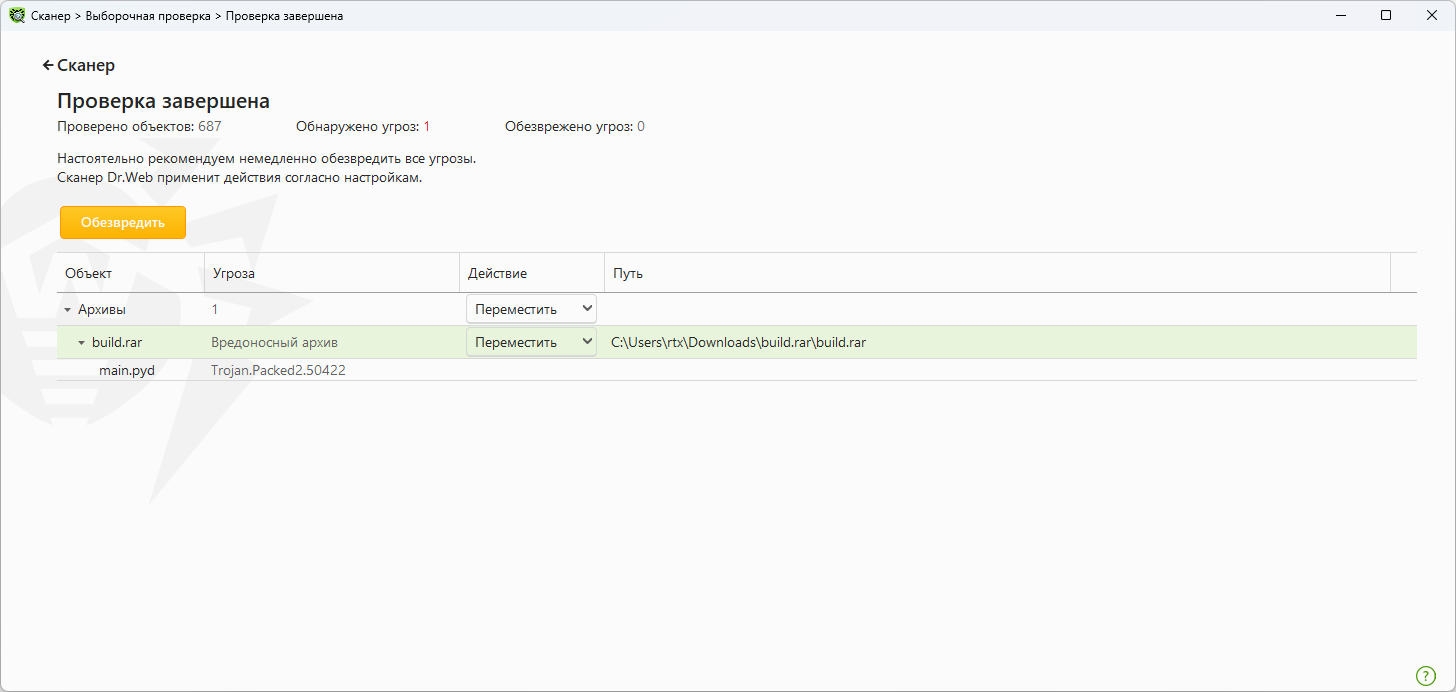Screen dimensions: 1456x692
Task: Click the Trojan.Packed2.50422 threat name
Action: pyautogui.click(x=278, y=370)
